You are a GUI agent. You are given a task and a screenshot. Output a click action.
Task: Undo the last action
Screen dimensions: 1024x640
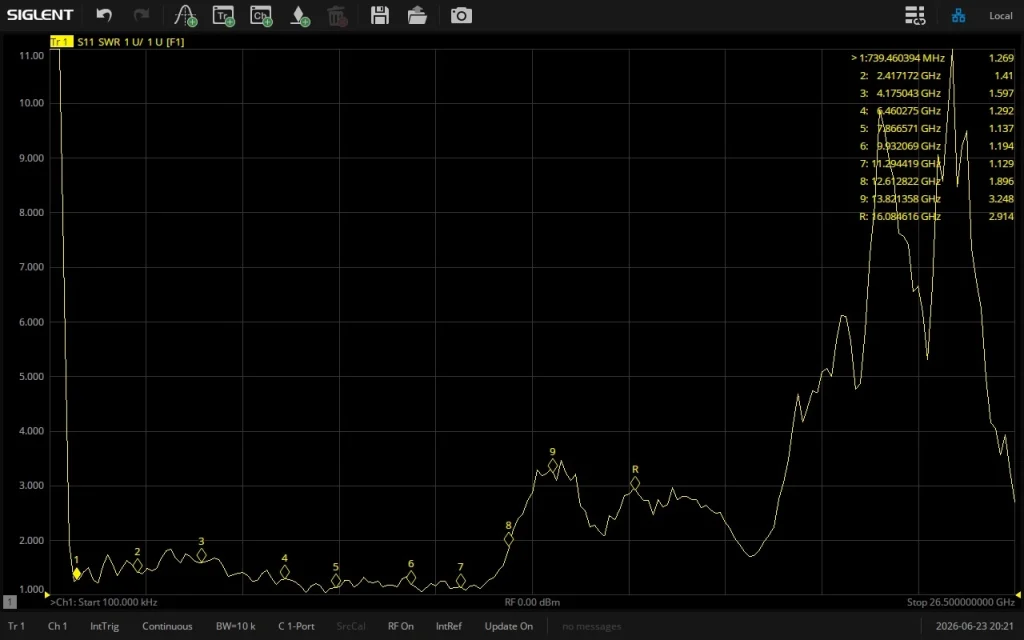(x=104, y=15)
